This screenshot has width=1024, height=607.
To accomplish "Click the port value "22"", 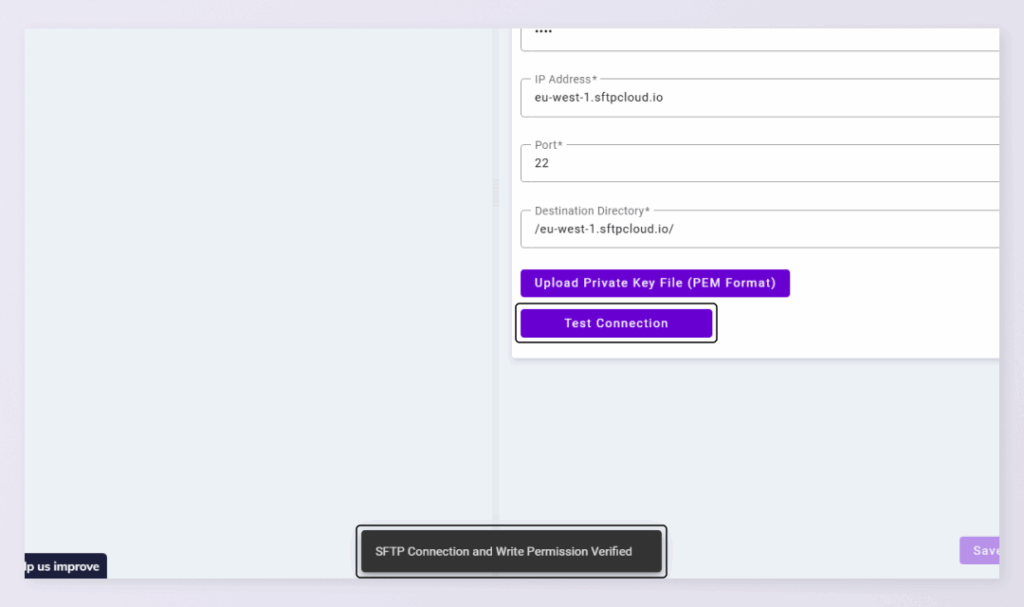I will click(x=542, y=163).
